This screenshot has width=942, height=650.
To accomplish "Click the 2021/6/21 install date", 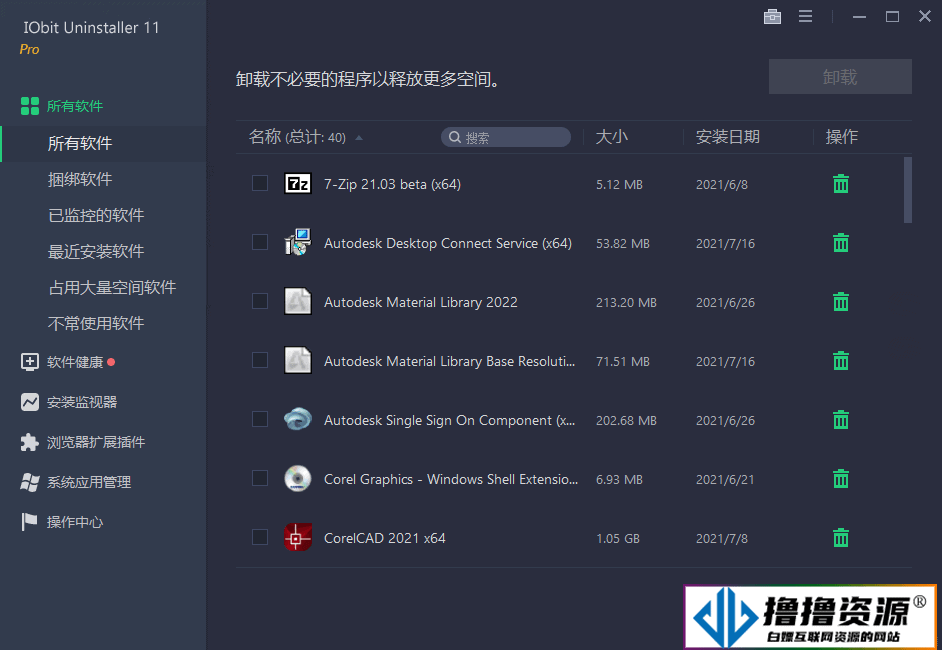I will [x=725, y=479].
